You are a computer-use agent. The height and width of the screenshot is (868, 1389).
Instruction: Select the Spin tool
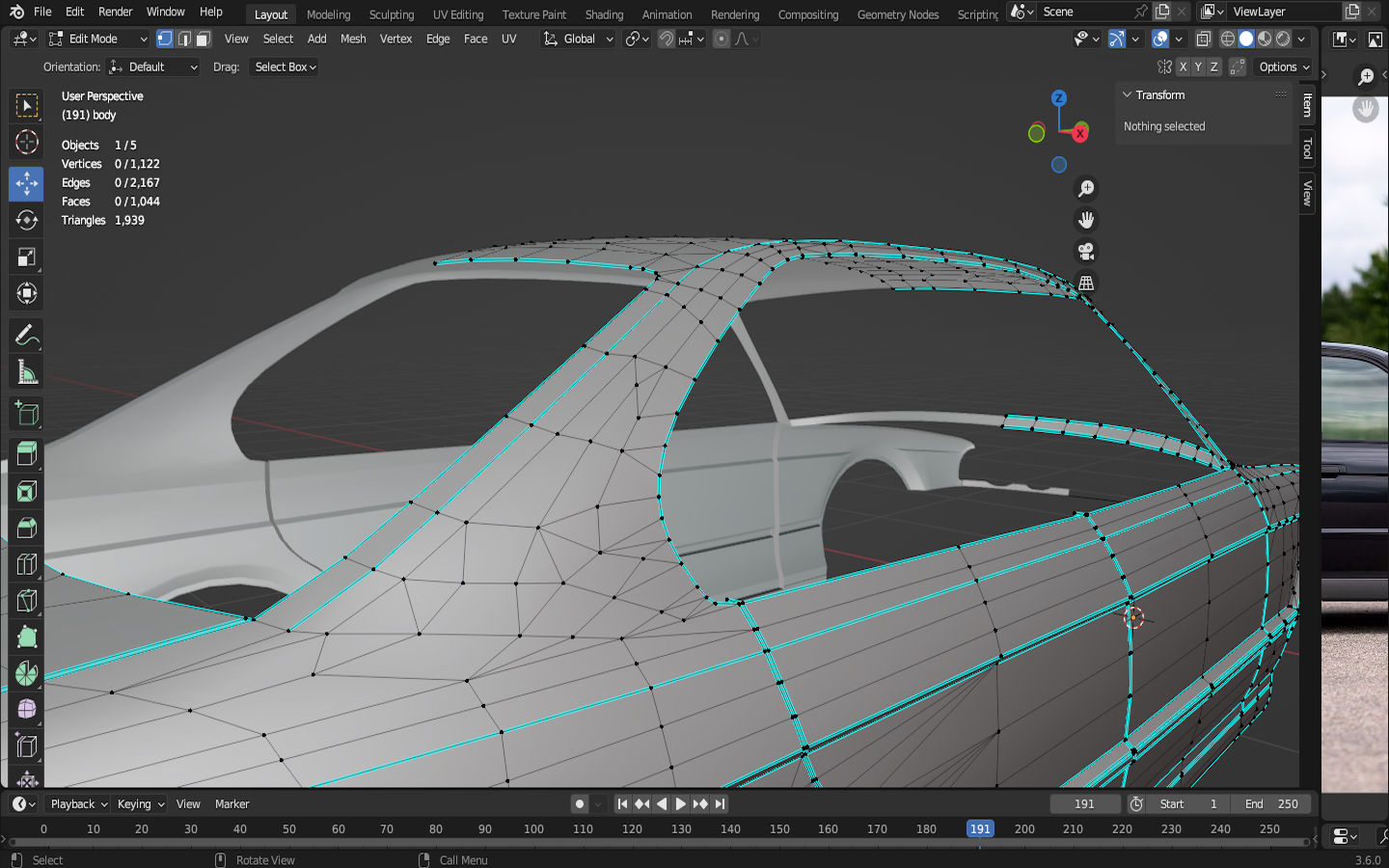click(26, 673)
